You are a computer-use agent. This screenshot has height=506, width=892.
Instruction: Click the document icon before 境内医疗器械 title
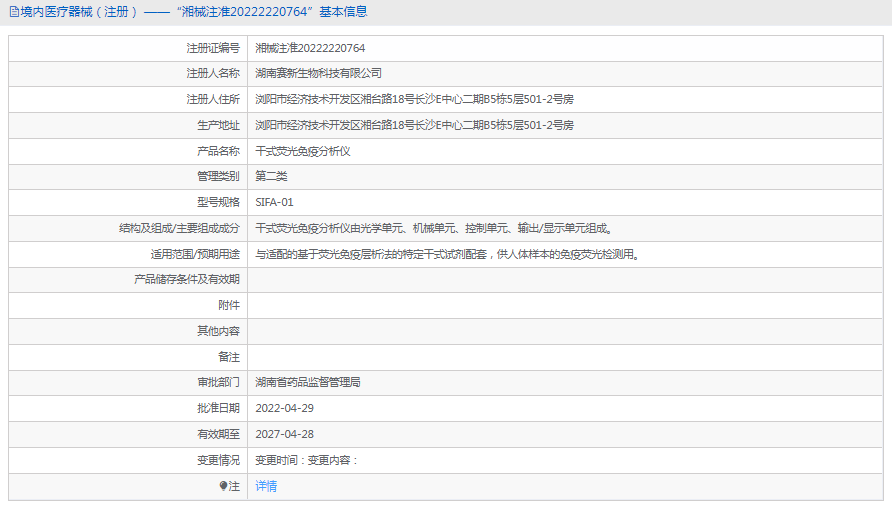click(x=14, y=12)
